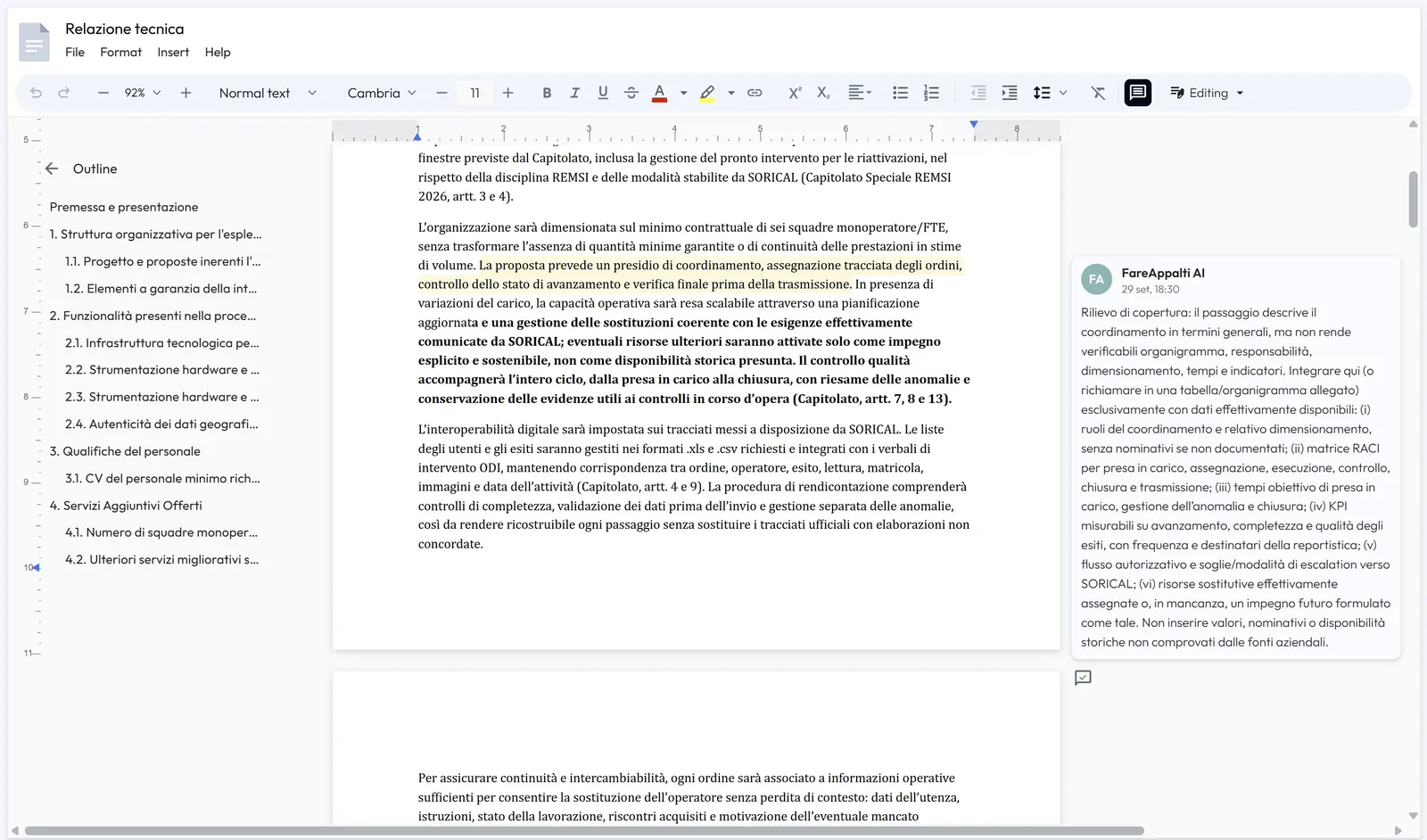
Task: Open the Help menu
Action: pos(218,53)
